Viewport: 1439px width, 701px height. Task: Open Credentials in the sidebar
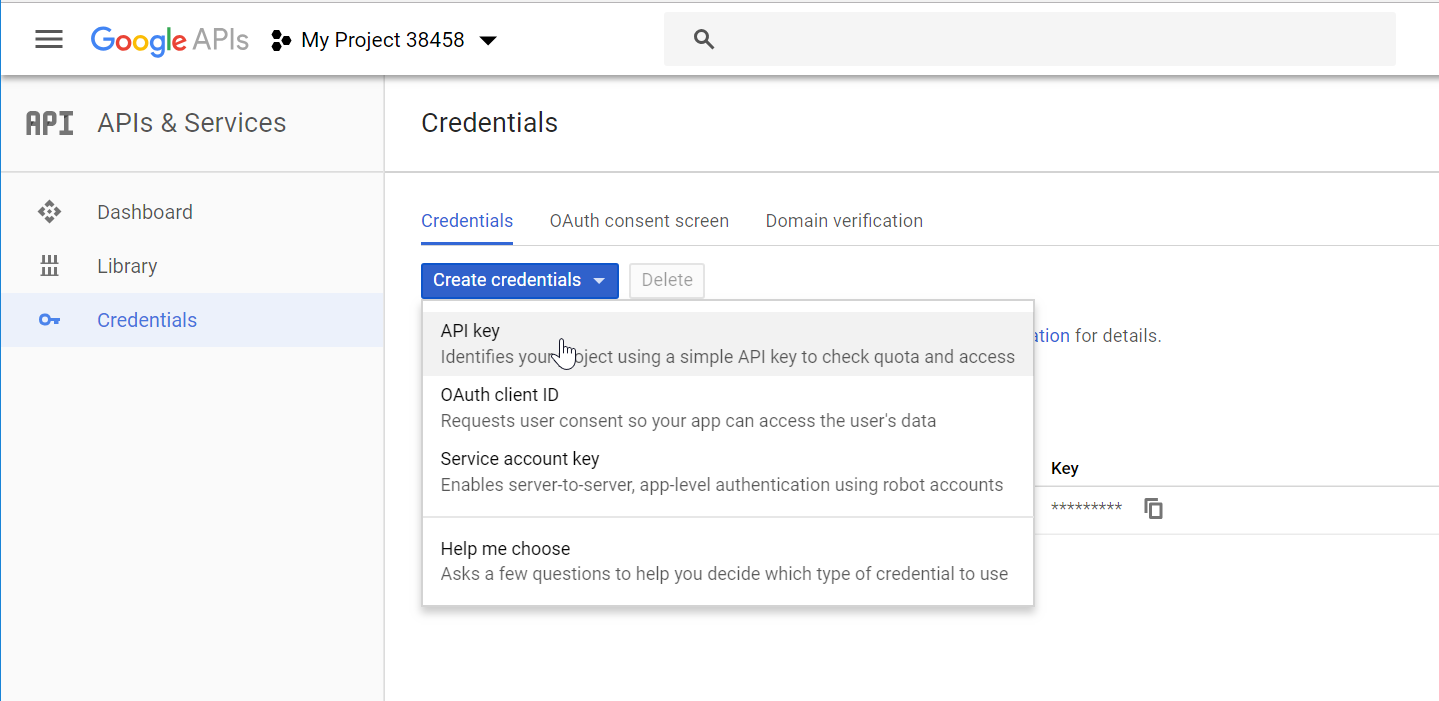pyautogui.click(x=192, y=320)
